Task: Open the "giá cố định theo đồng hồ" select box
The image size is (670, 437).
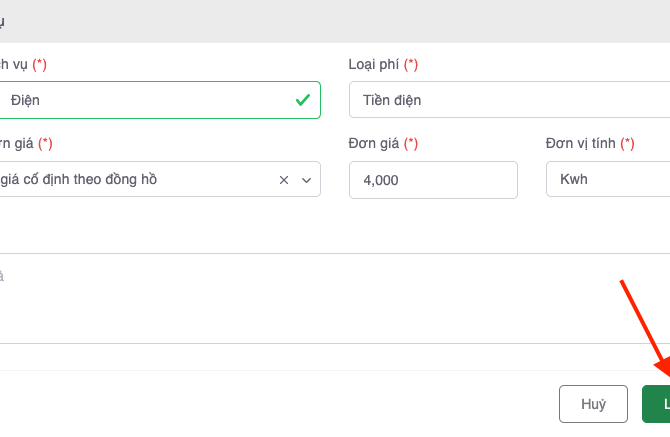Action: [x=130, y=180]
